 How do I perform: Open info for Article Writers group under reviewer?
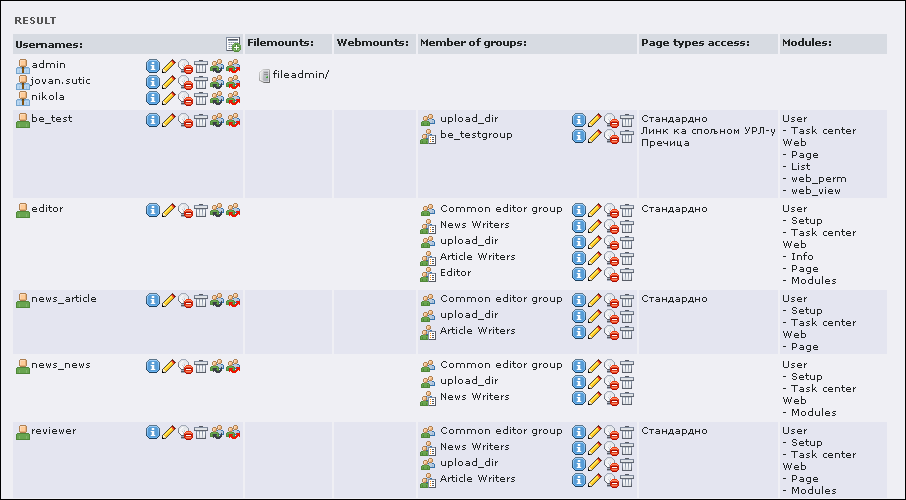(x=578, y=480)
